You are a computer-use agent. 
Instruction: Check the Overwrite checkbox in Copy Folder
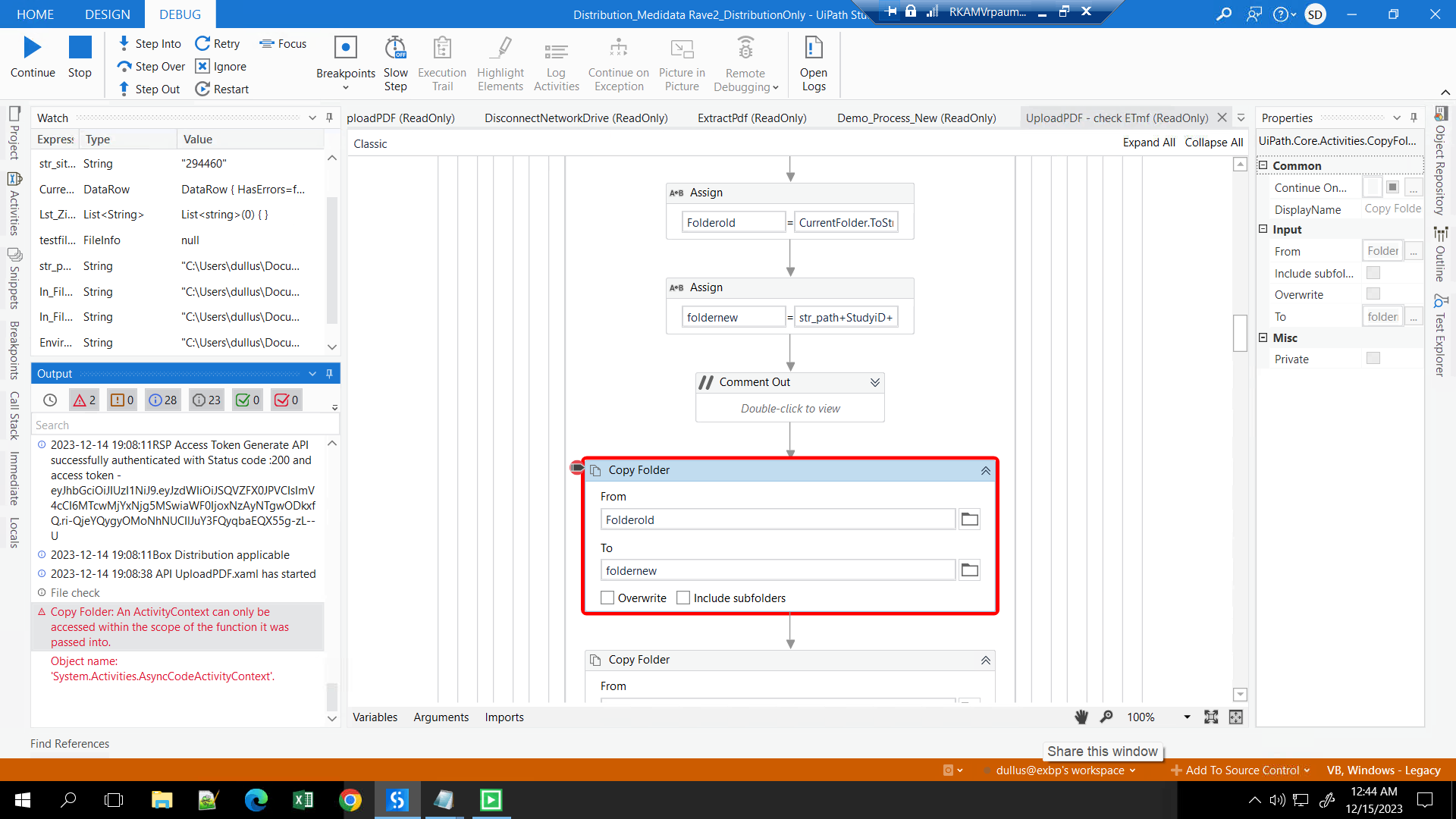pyautogui.click(x=607, y=598)
